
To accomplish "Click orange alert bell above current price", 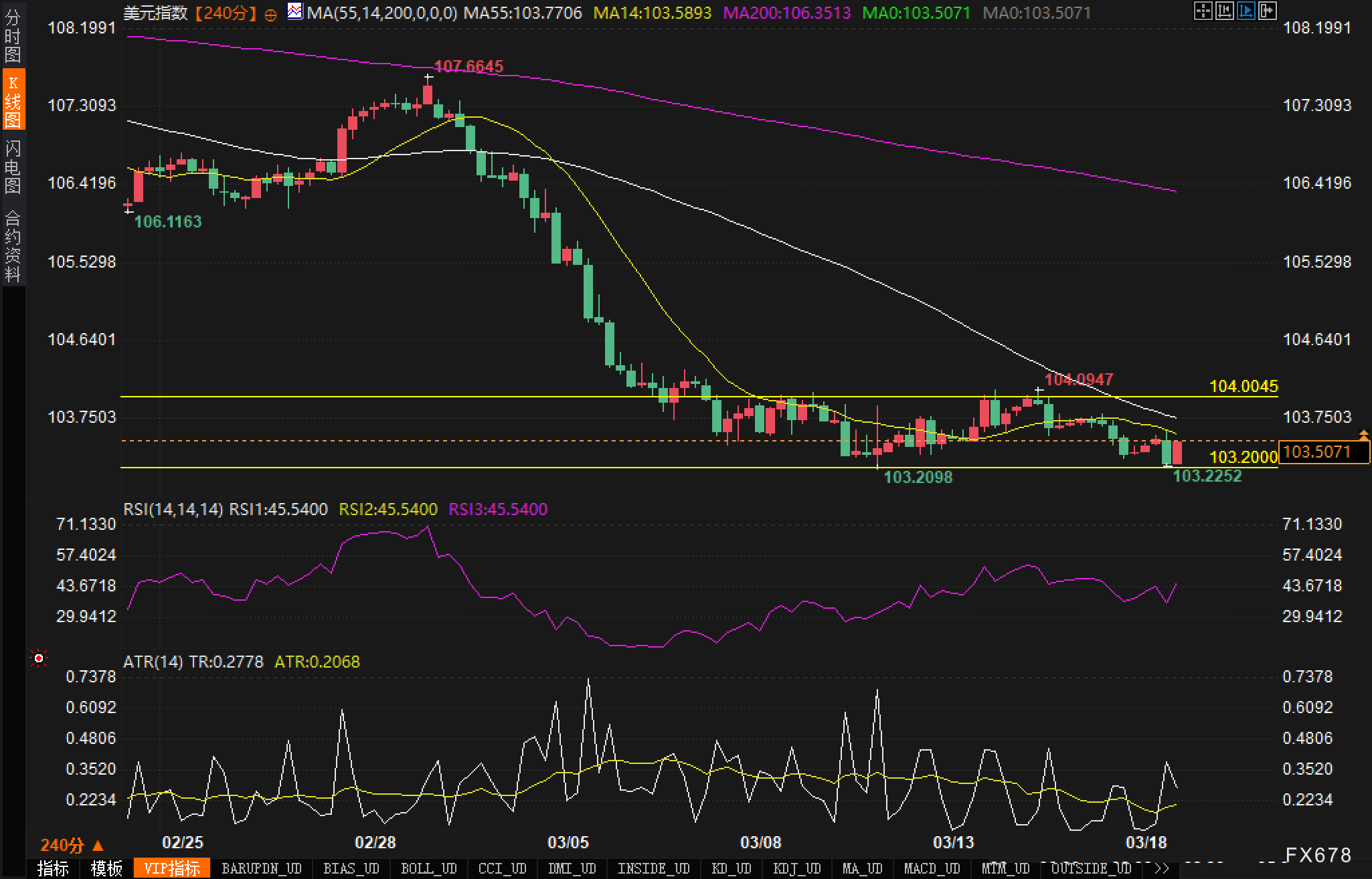I will tap(1364, 435).
